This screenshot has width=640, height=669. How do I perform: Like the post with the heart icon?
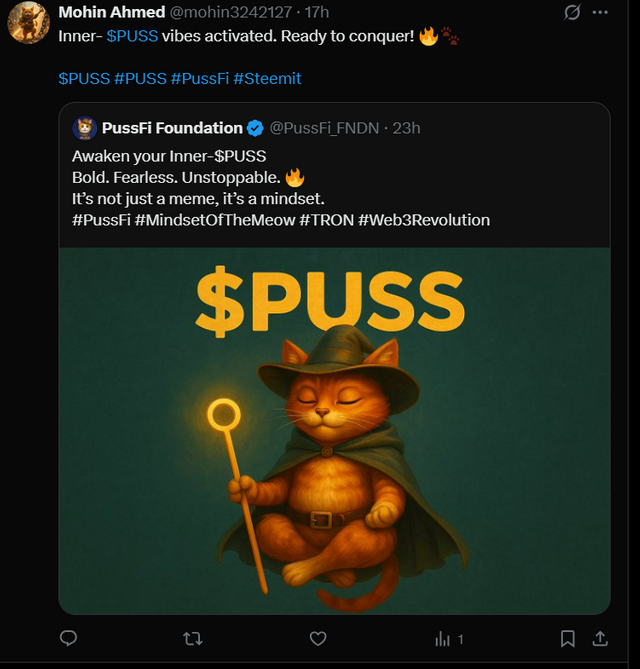click(x=318, y=638)
